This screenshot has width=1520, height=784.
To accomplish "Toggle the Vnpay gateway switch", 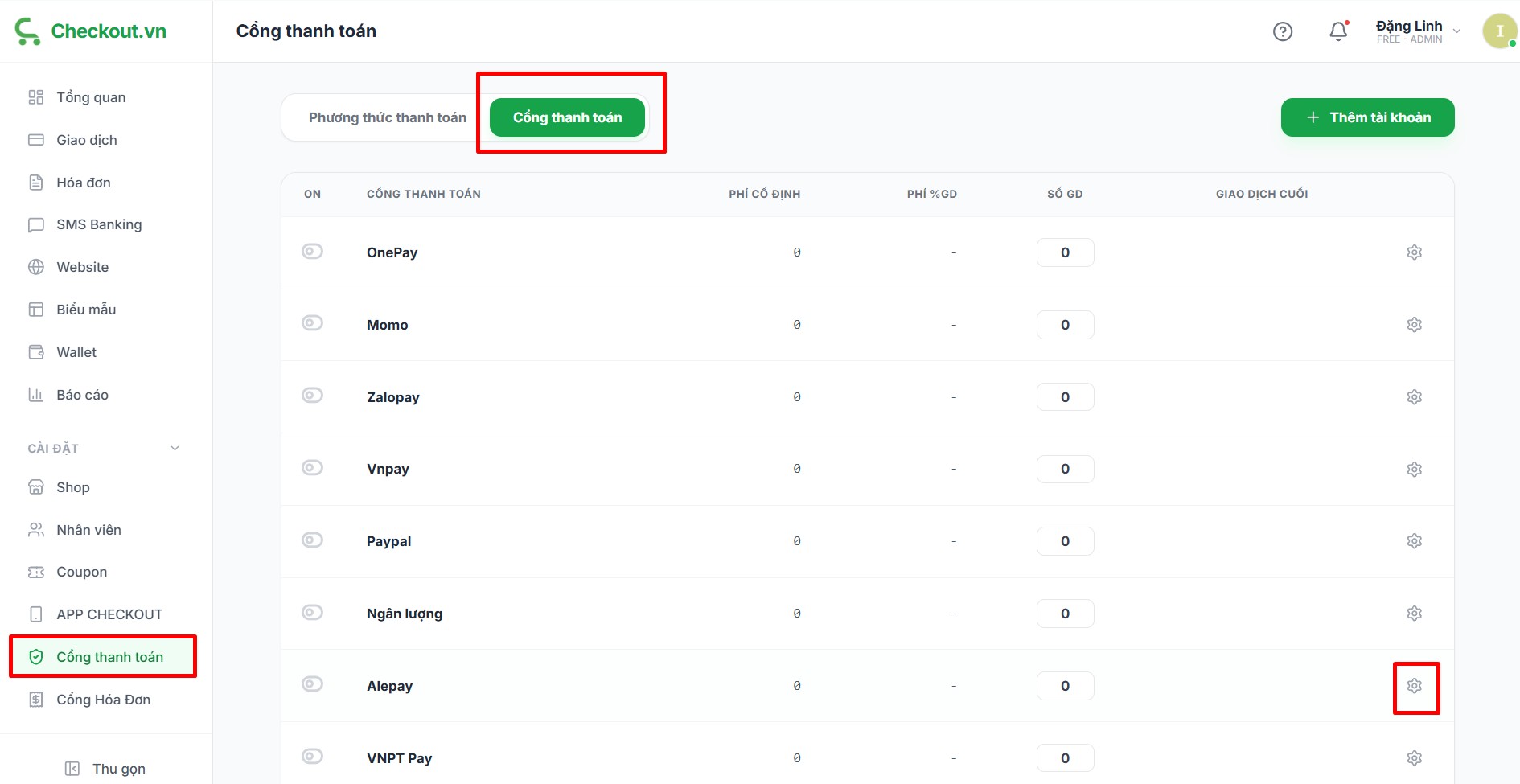I will click(312, 468).
